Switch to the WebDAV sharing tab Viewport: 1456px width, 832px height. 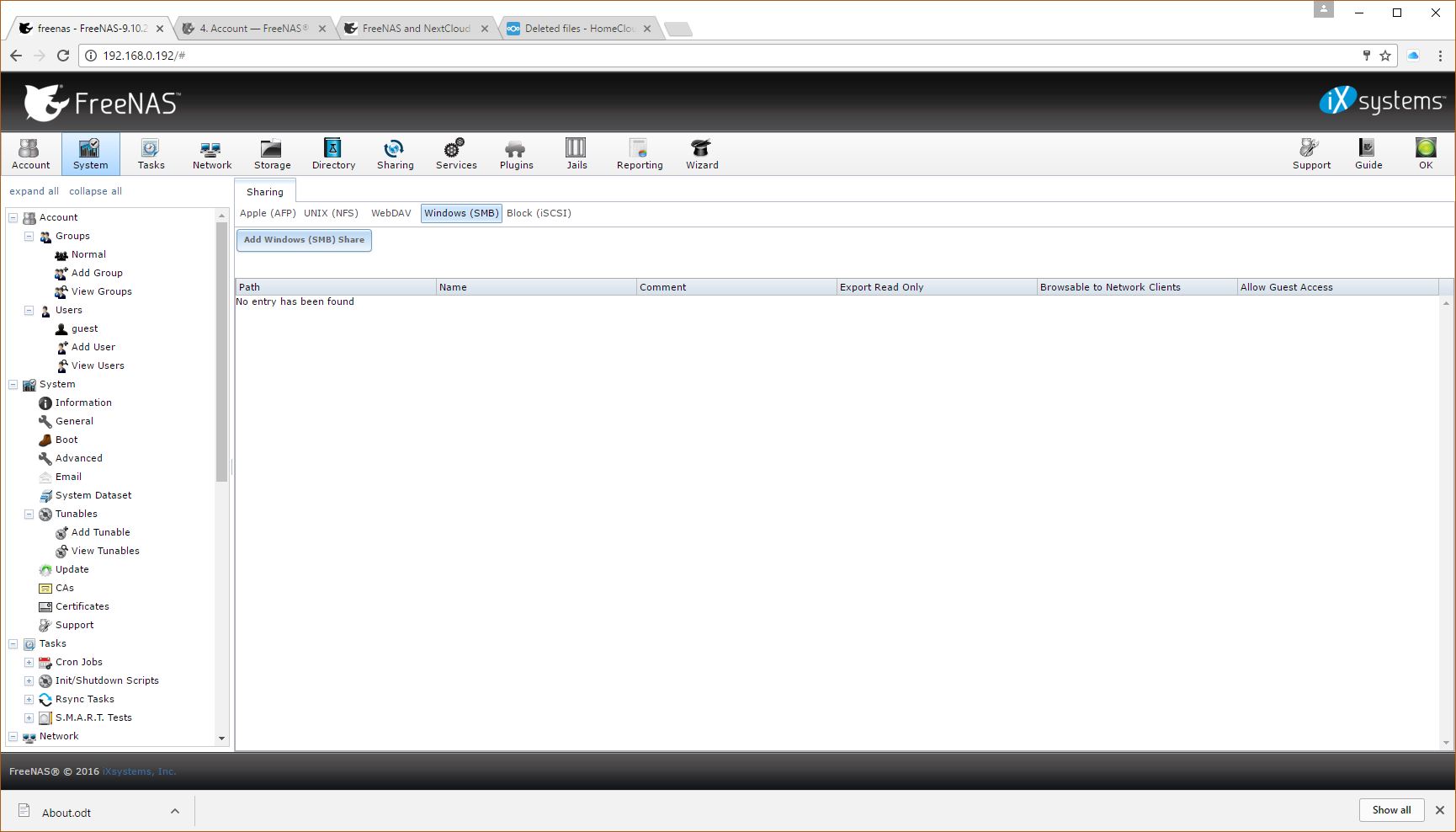pyautogui.click(x=391, y=213)
